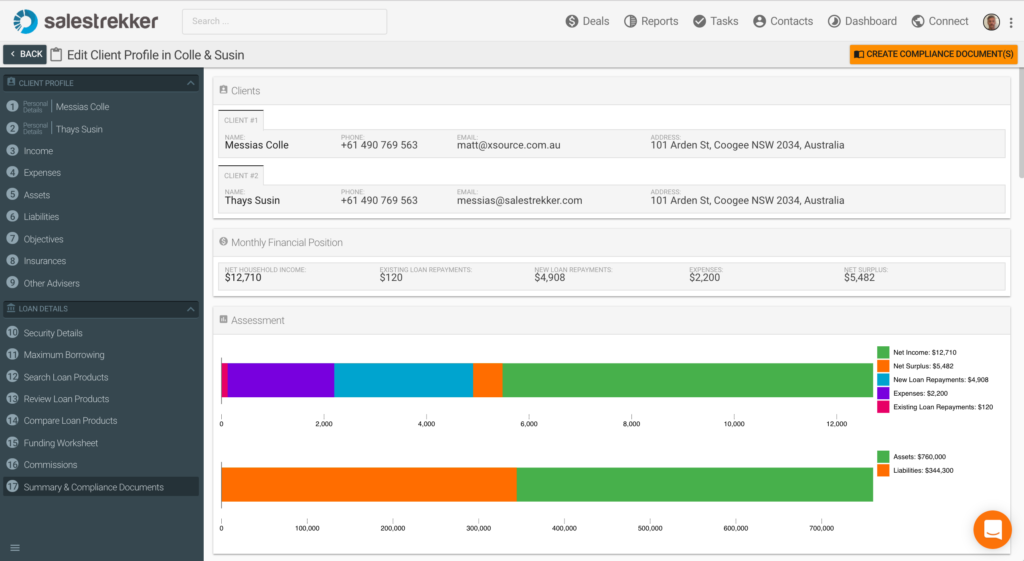Collapse the Loan Details section chevron
Viewport: 1024px width, 561px height.
point(191,309)
